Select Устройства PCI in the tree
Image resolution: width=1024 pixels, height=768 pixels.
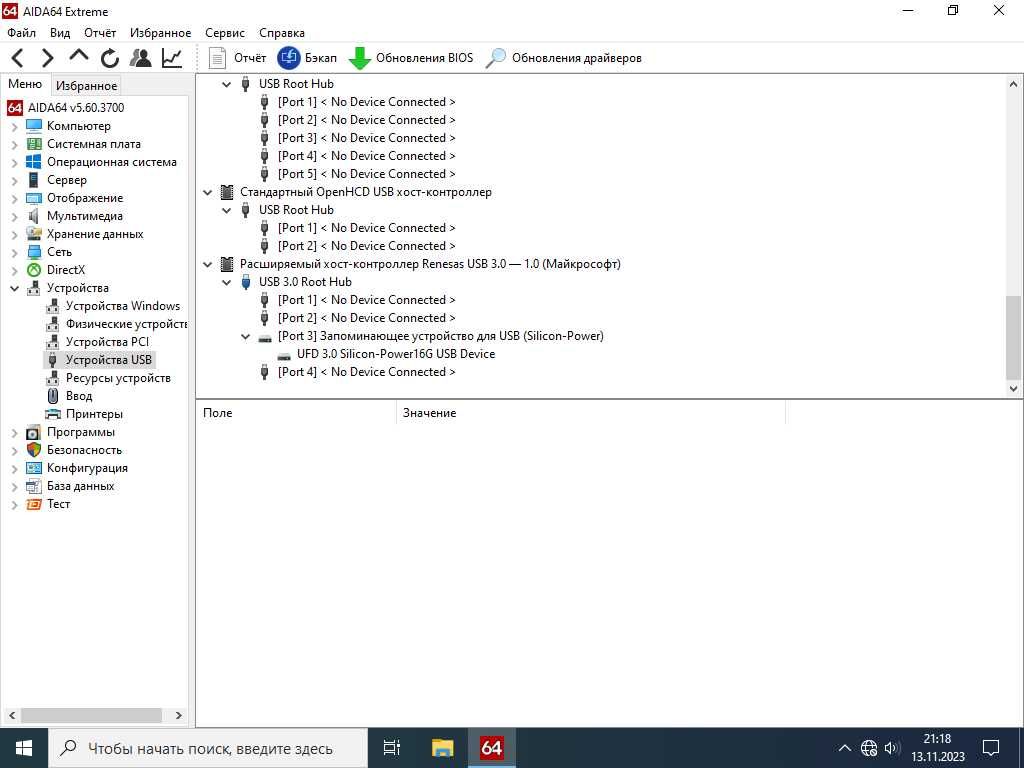[107, 342]
